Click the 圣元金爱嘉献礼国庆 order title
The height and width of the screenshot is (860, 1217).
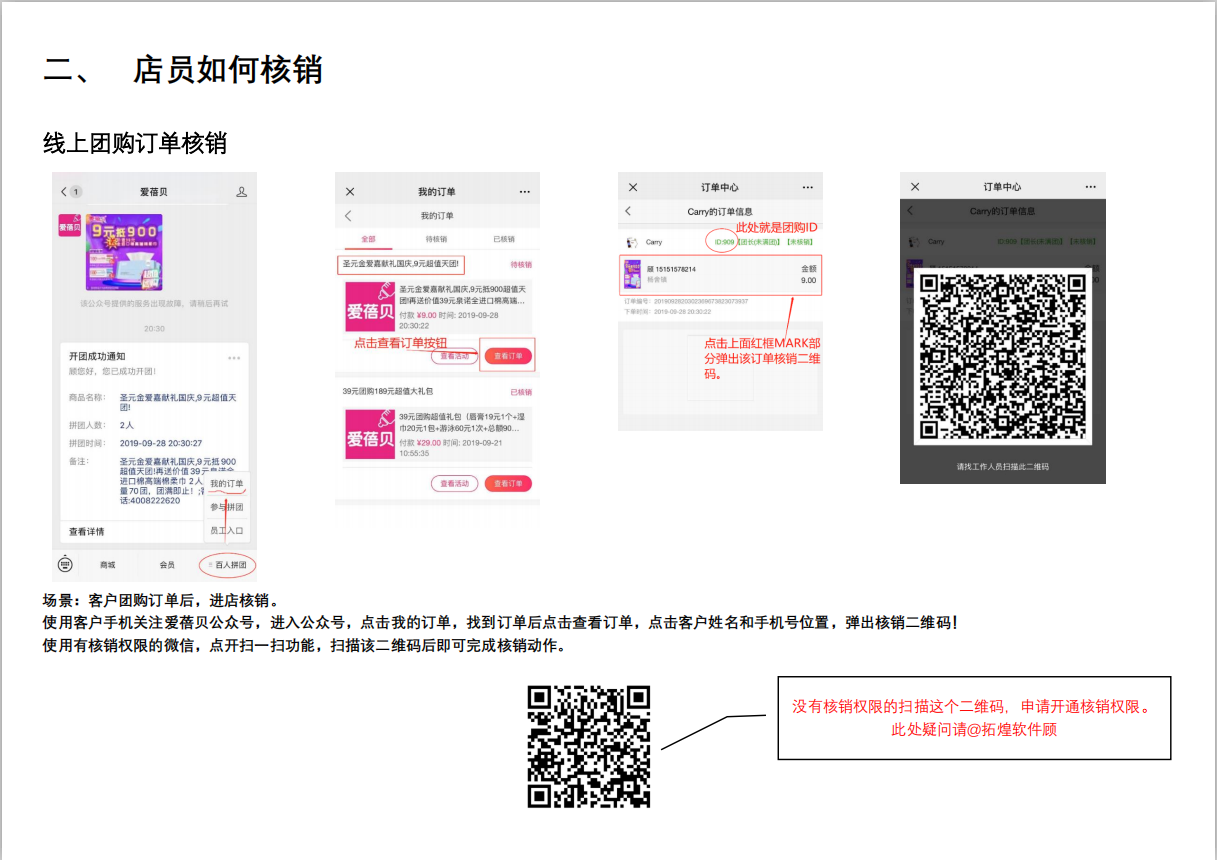click(x=401, y=265)
